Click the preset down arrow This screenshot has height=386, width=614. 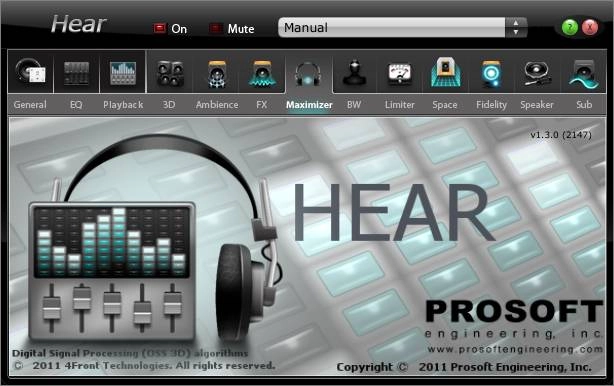click(x=516, y=32)
